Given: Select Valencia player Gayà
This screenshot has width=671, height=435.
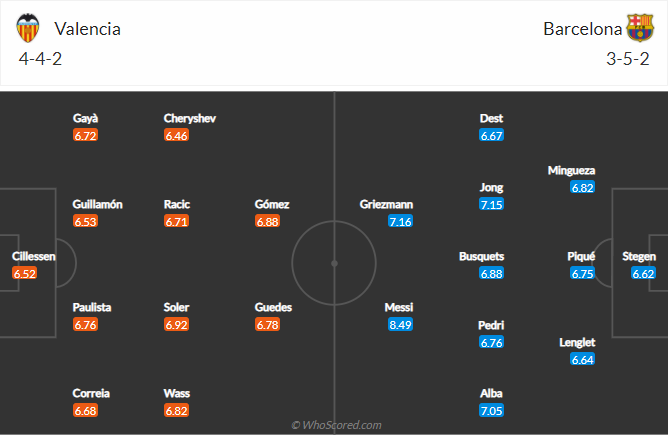Looking at the screenshot, I should 86,118.
